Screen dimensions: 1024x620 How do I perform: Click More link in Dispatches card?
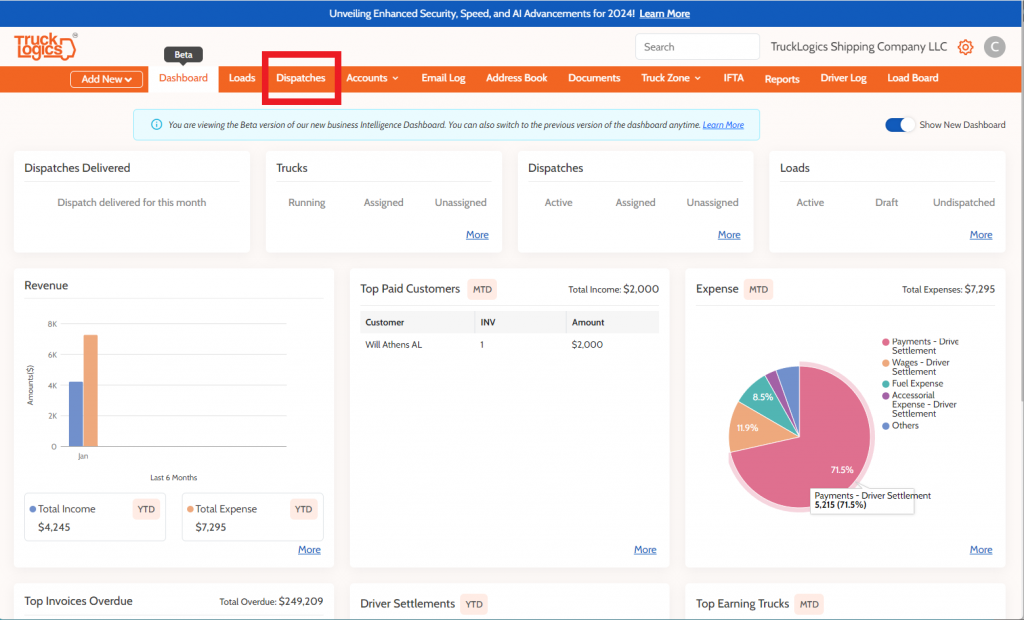point(729,235)
